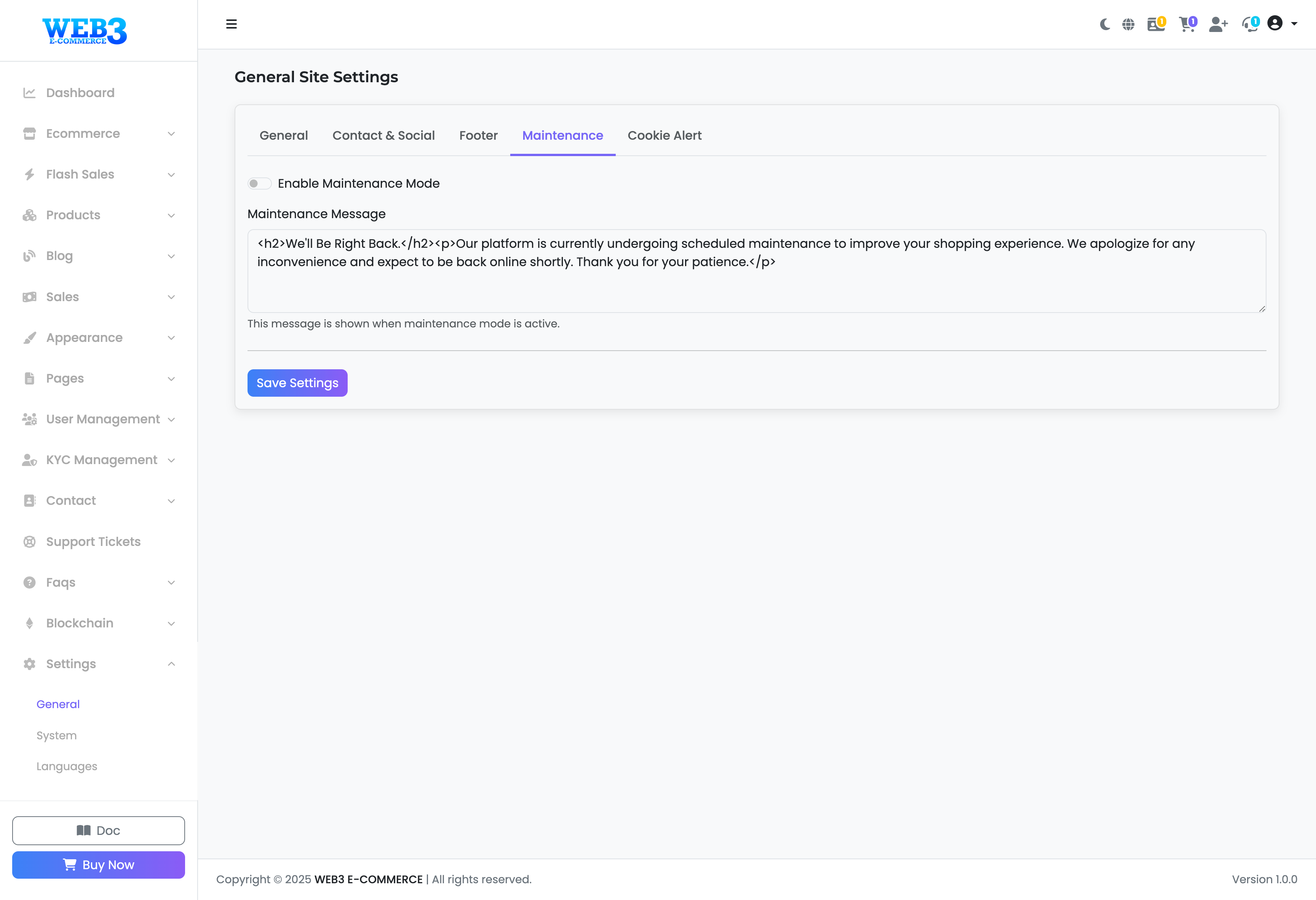Open the globe language icon
The height and width of the screenshot is (900, 1316).
point(1128,24)
